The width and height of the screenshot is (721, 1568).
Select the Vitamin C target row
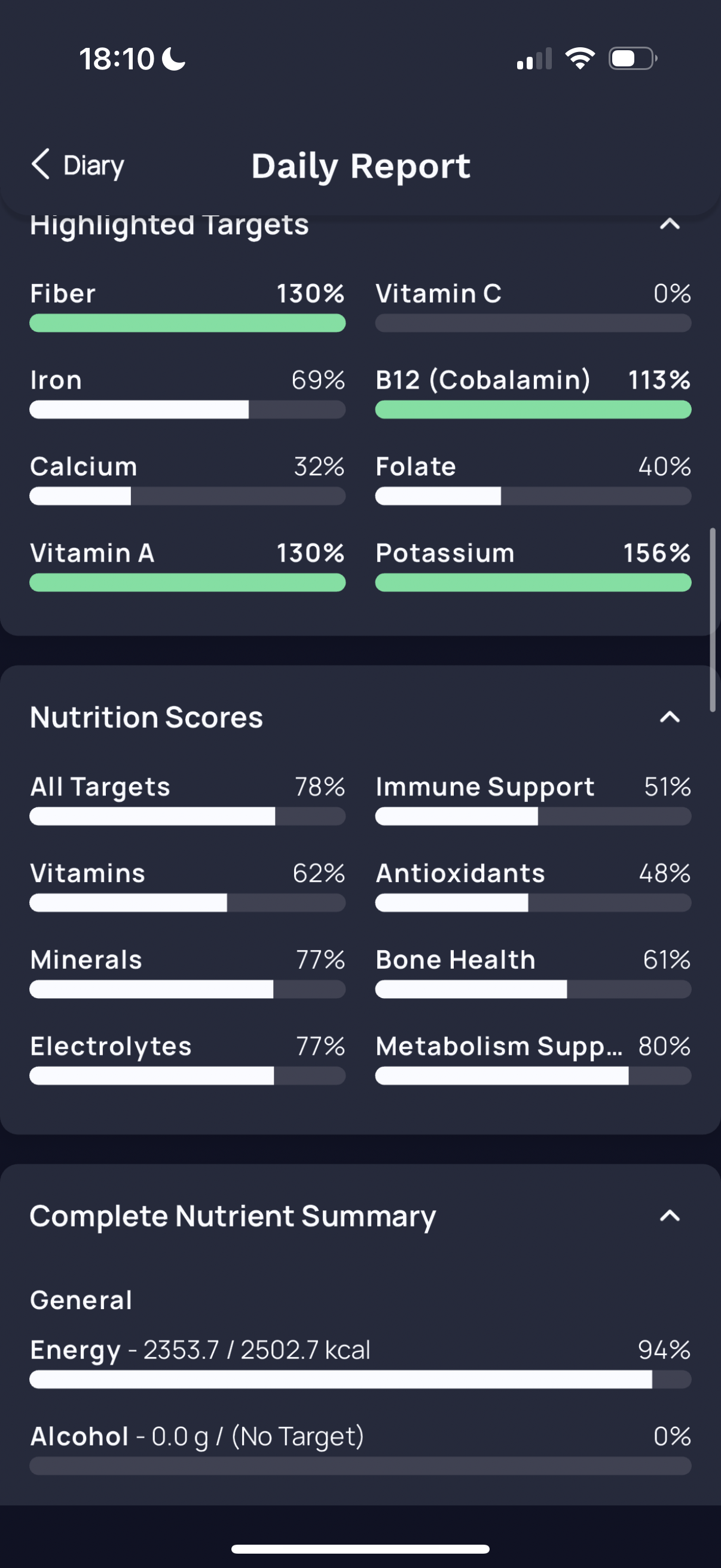533,306
